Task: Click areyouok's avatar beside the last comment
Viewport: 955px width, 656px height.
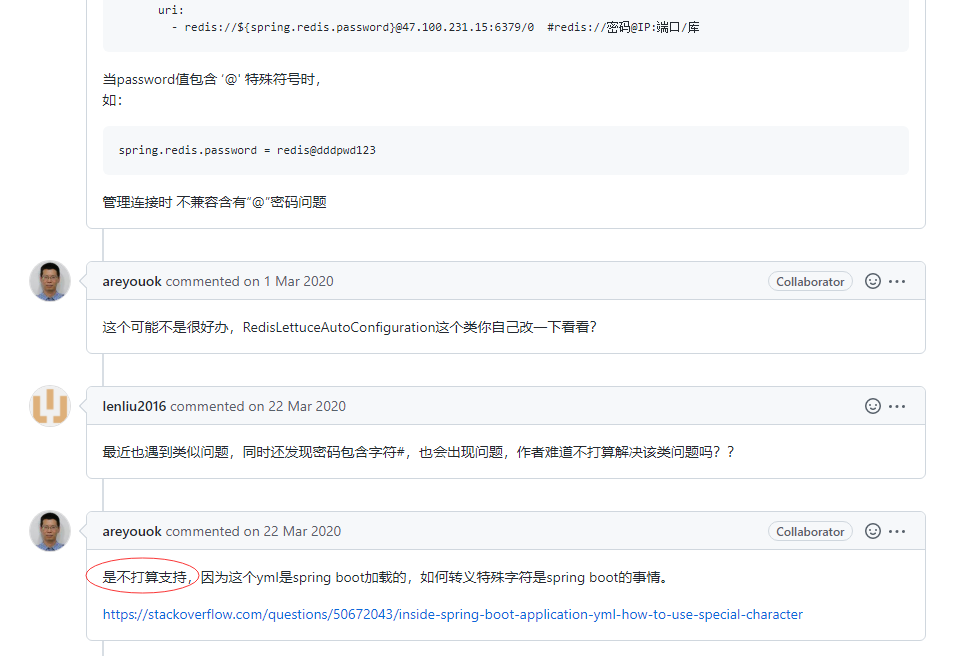Action: tap(49, 531)
